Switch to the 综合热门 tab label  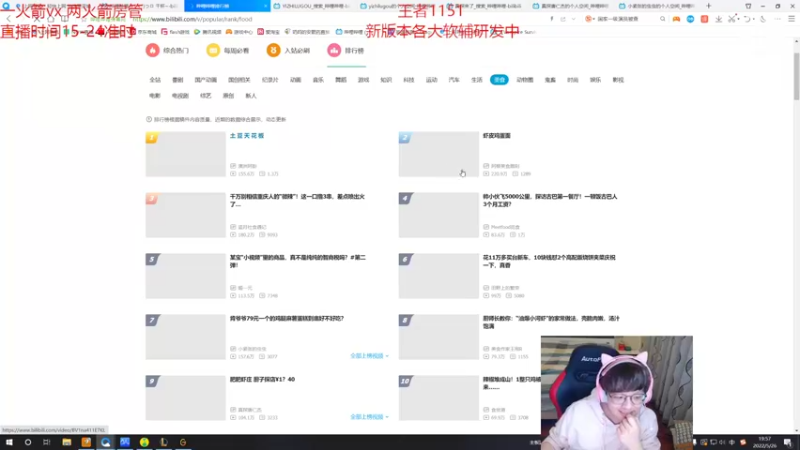(x=176, y=51)
